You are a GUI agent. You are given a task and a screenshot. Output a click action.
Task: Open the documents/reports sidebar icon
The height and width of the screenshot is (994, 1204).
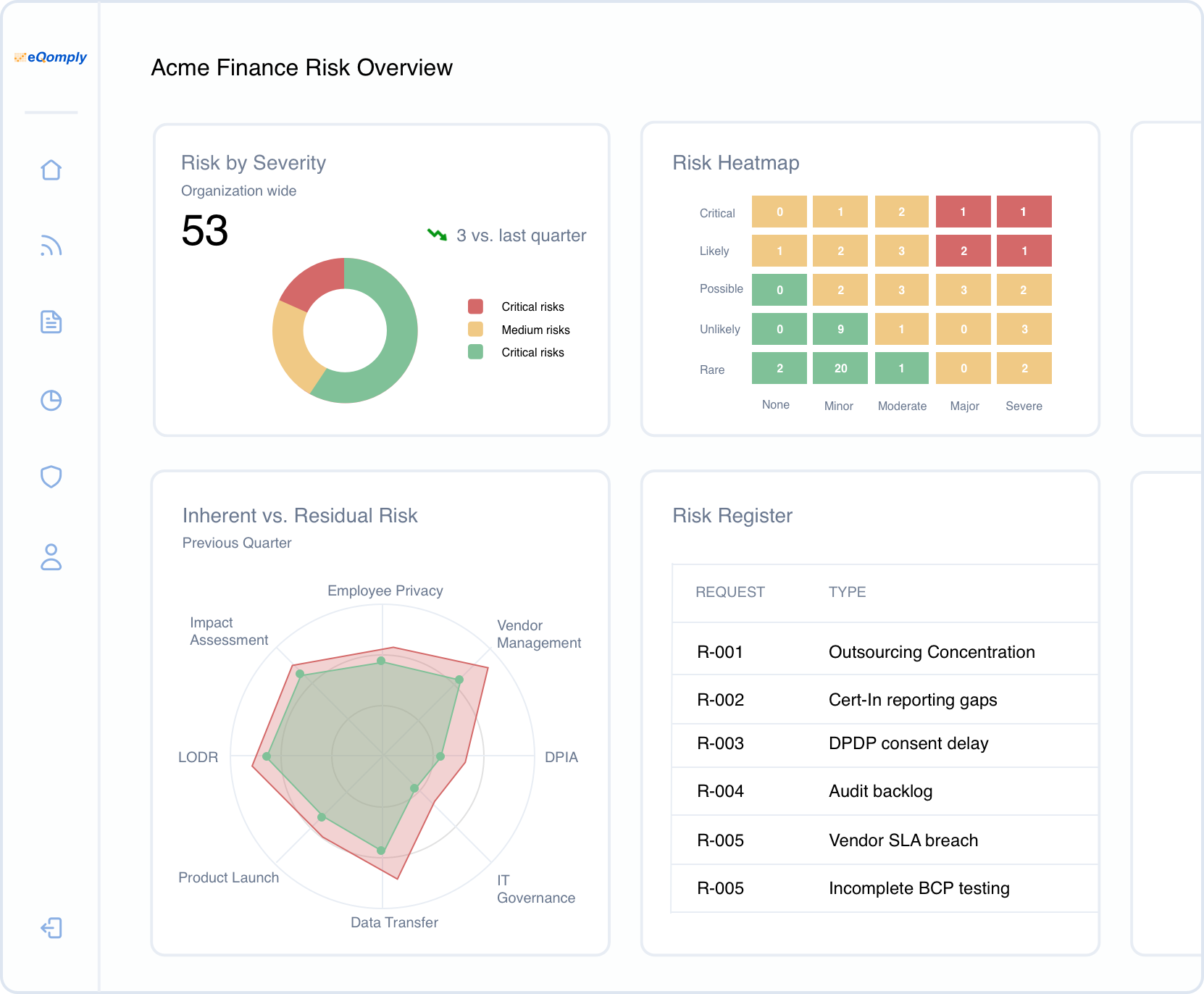coord(51,323)
